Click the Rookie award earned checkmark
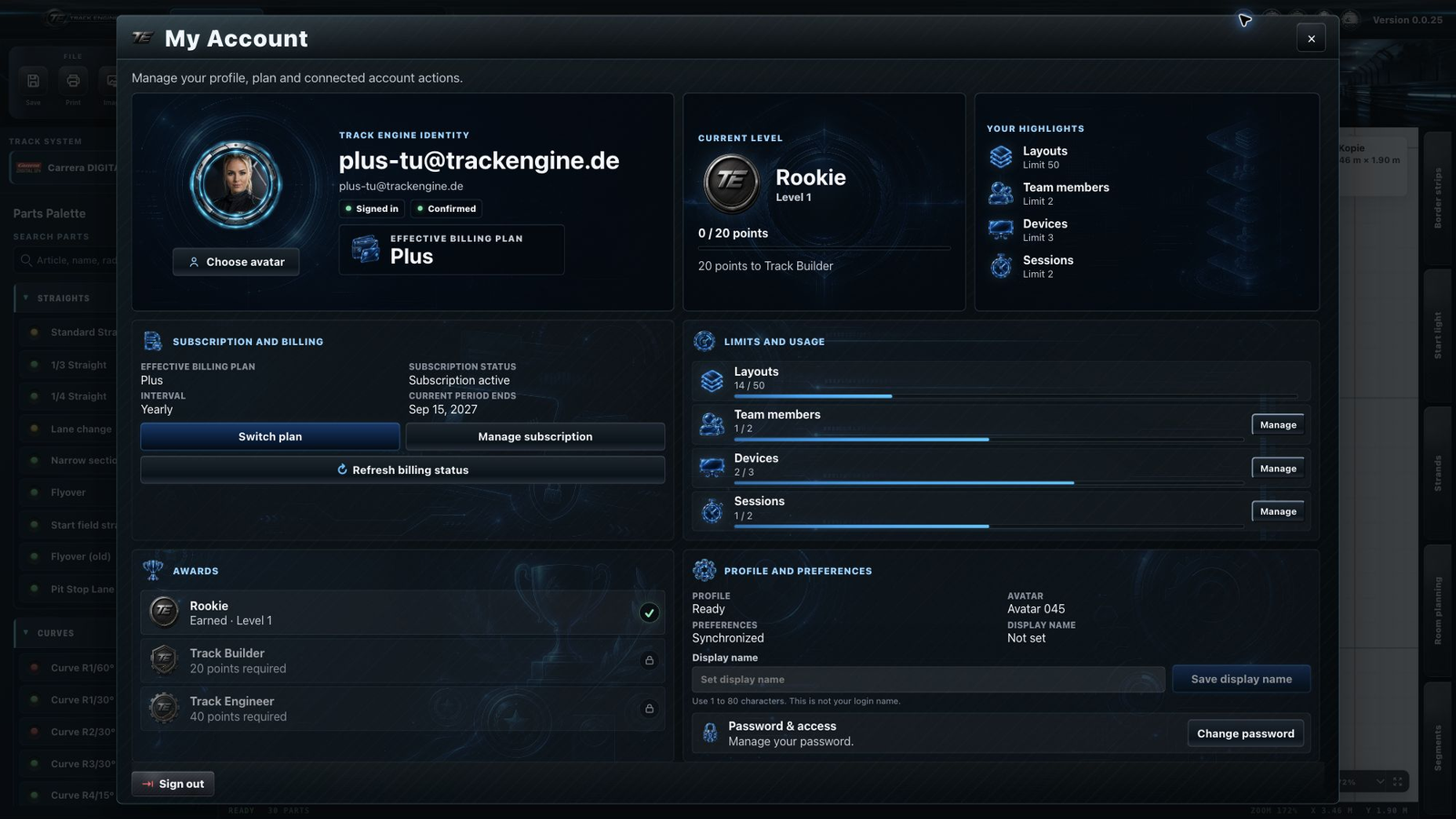Image resolution: width=1456 pixels, height=819 pixels. (649, 612)
